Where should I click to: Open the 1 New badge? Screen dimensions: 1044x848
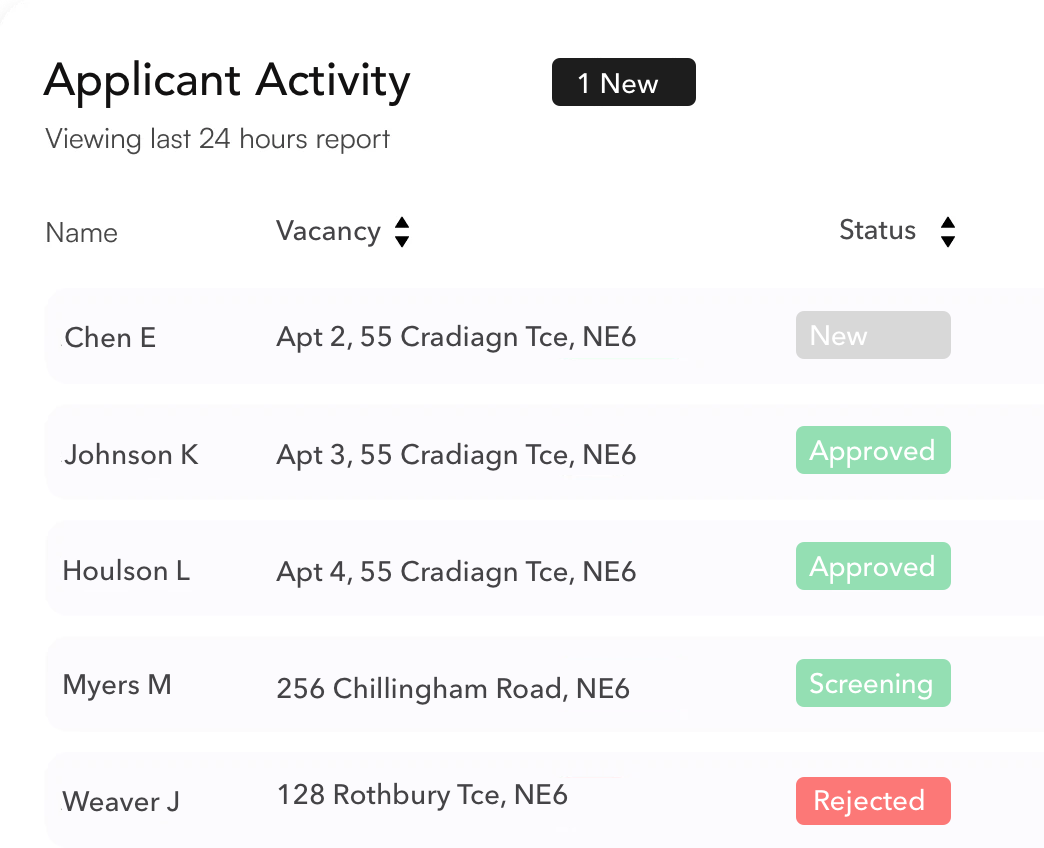624,83
